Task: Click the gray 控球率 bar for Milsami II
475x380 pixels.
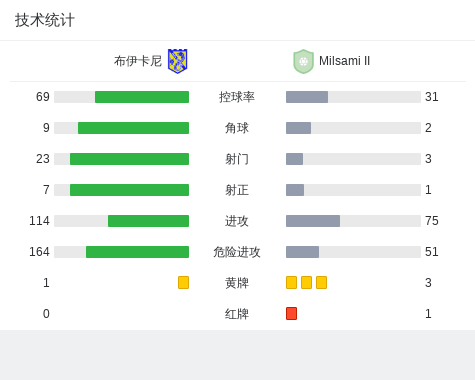Action: (307, 97)
